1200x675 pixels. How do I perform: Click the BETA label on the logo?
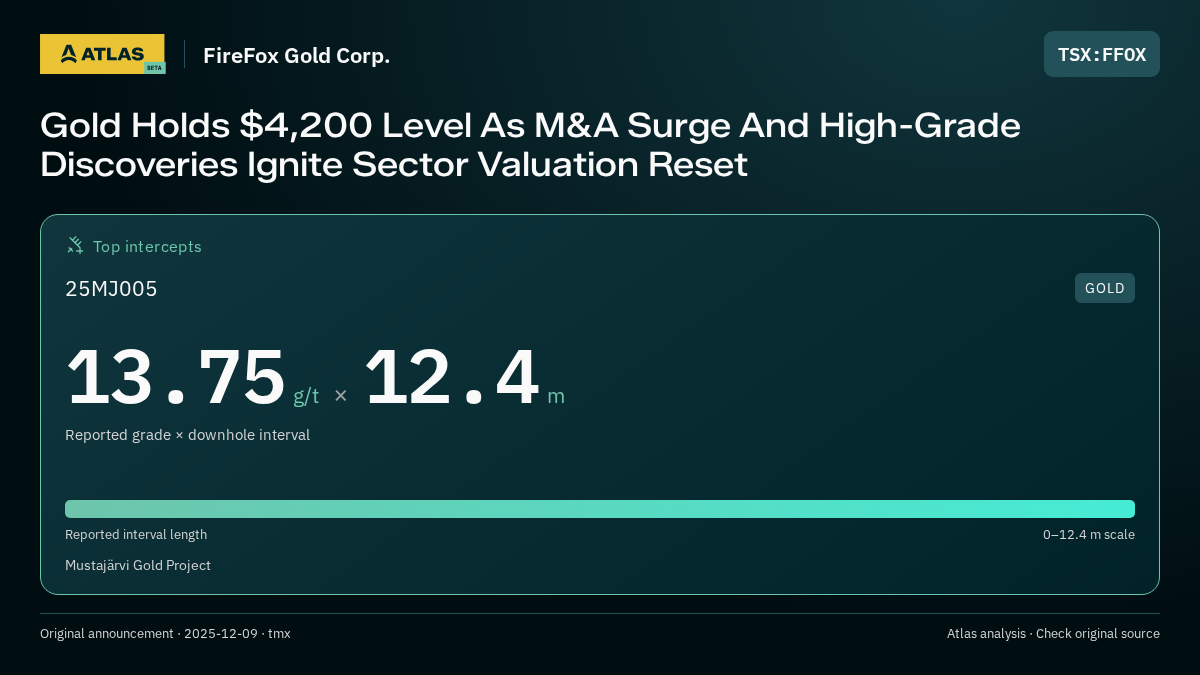154,68
